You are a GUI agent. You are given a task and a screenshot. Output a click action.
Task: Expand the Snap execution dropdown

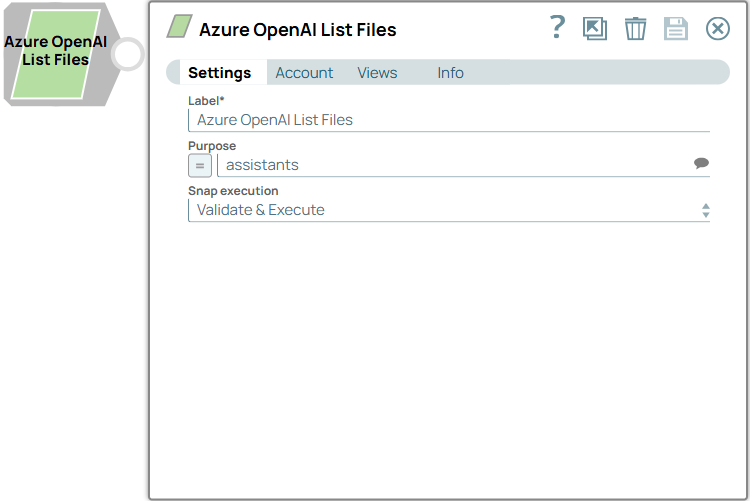pos(449,210)
